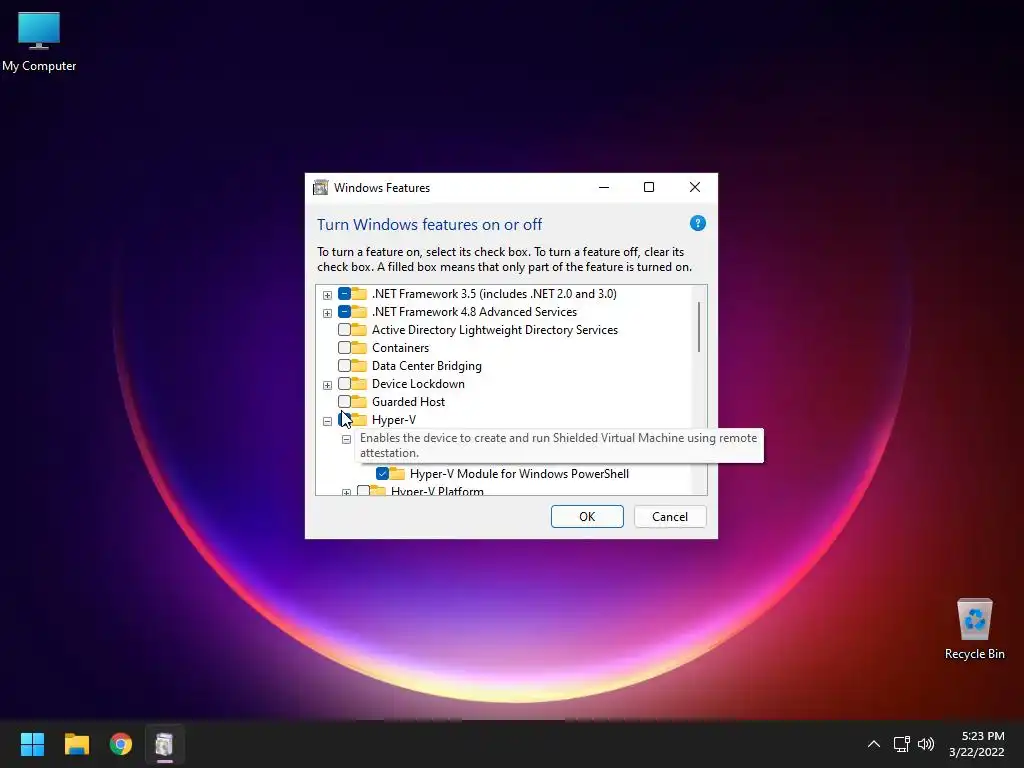Select the Containers label
The height and width of the screenshot is (768, 1024).
(x=400, y=347)
